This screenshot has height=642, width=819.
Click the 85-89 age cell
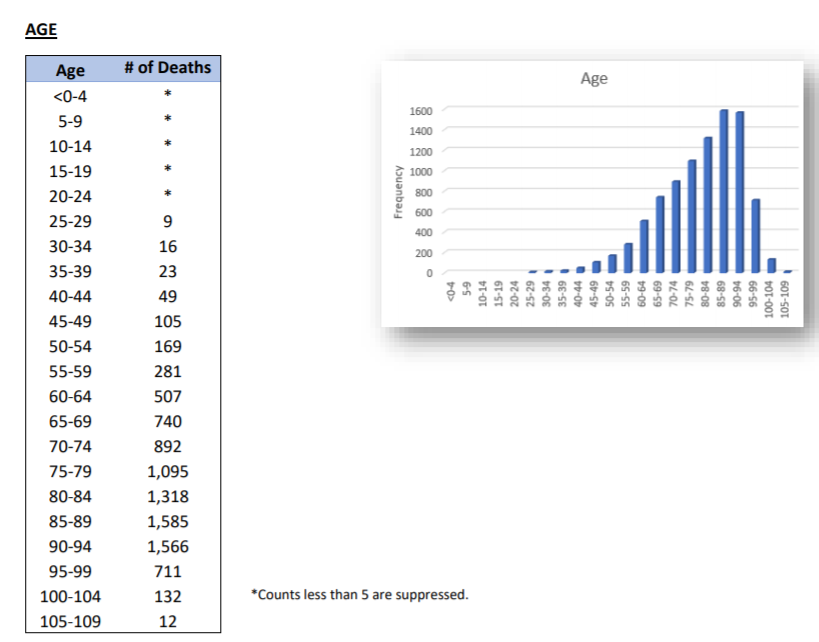[70, 522]
